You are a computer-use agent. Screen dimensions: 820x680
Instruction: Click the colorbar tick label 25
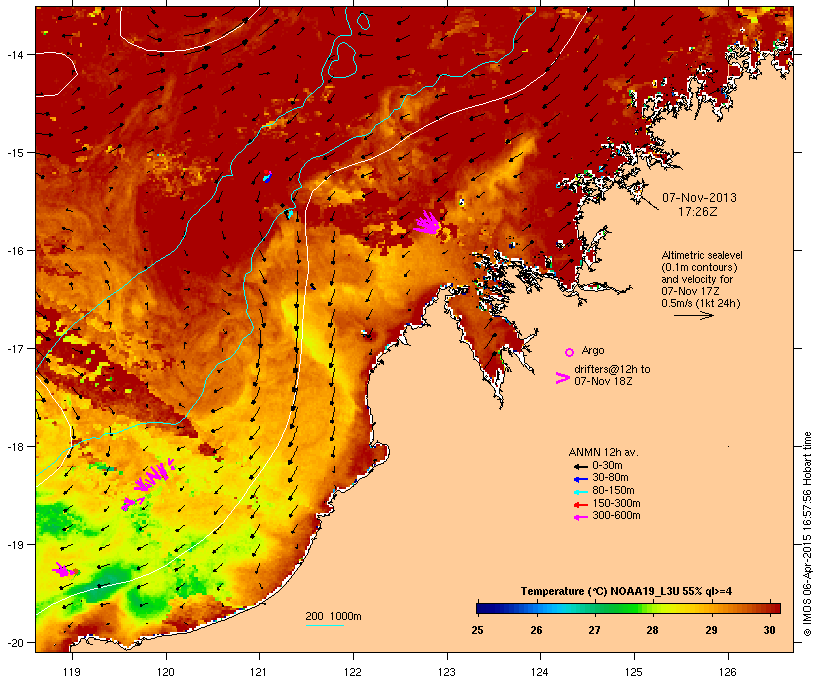pos(477,630)
